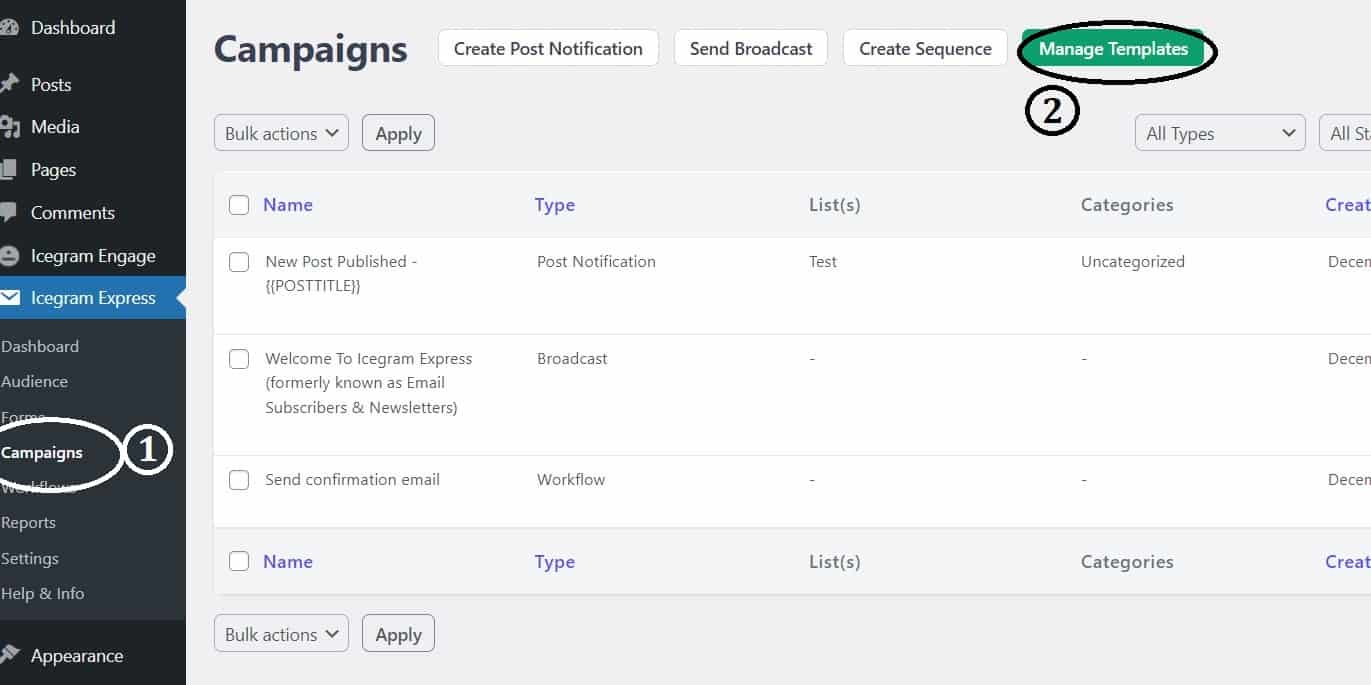Open Manage Templates
Viewport: 1371px width, 685px height.
(x=1113, y=48)
